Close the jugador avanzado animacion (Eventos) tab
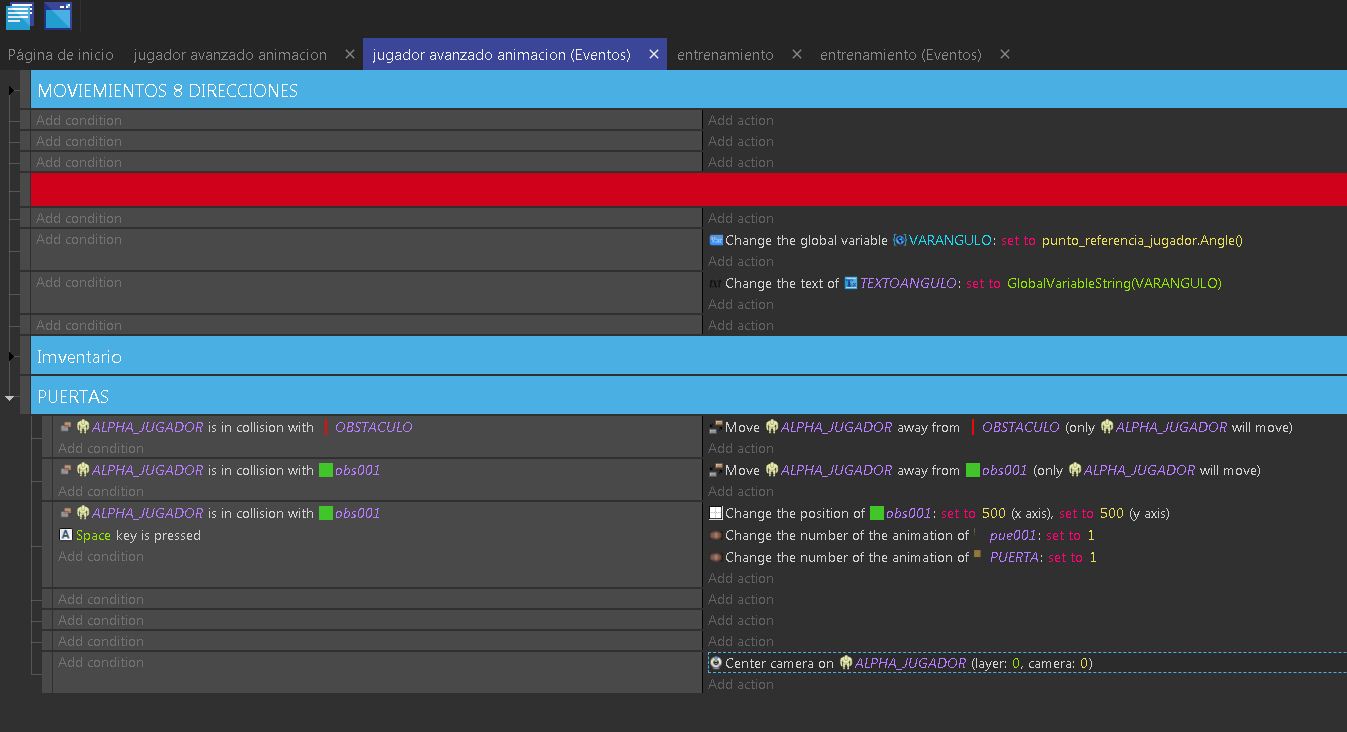Screen dimensions: 1347x732 coord(654,55)
